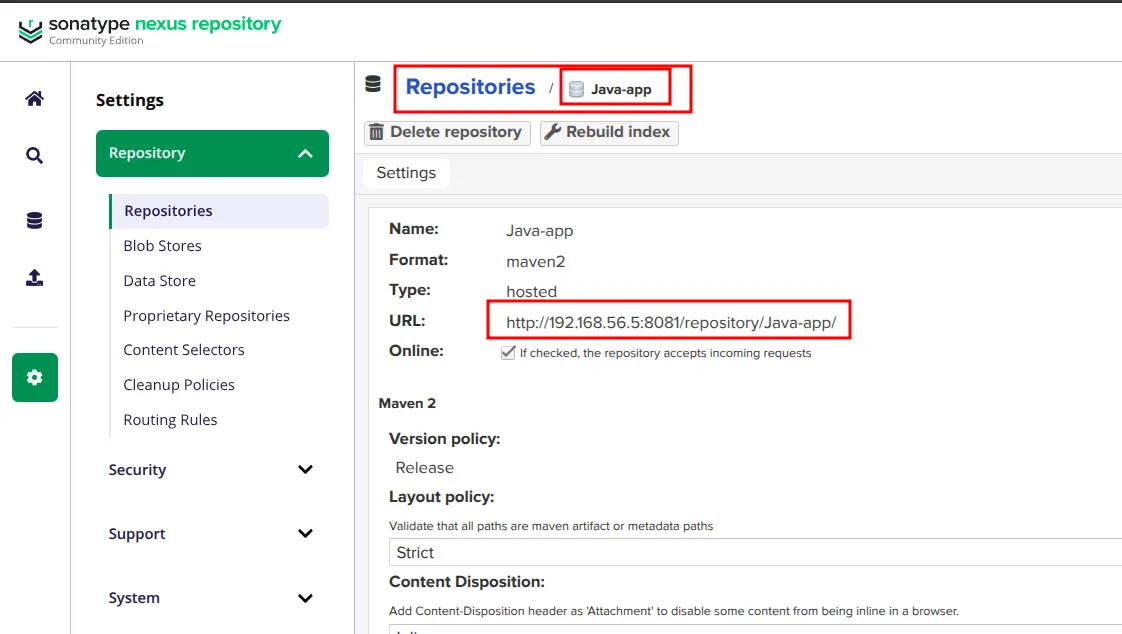Click the Type value hosted
The image size is (1122, 634).
[x=531, y=292]
